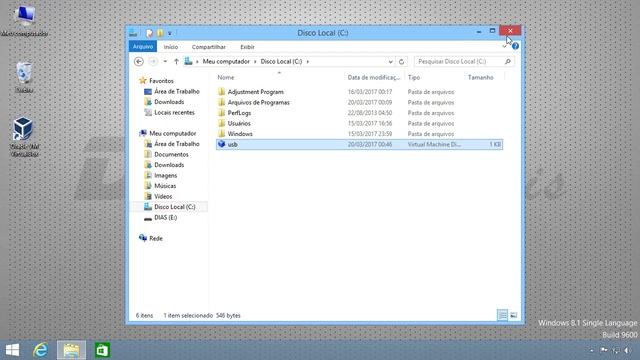Go back with the Back arrow button
640x360 pixels.
[x=139, y=61]
